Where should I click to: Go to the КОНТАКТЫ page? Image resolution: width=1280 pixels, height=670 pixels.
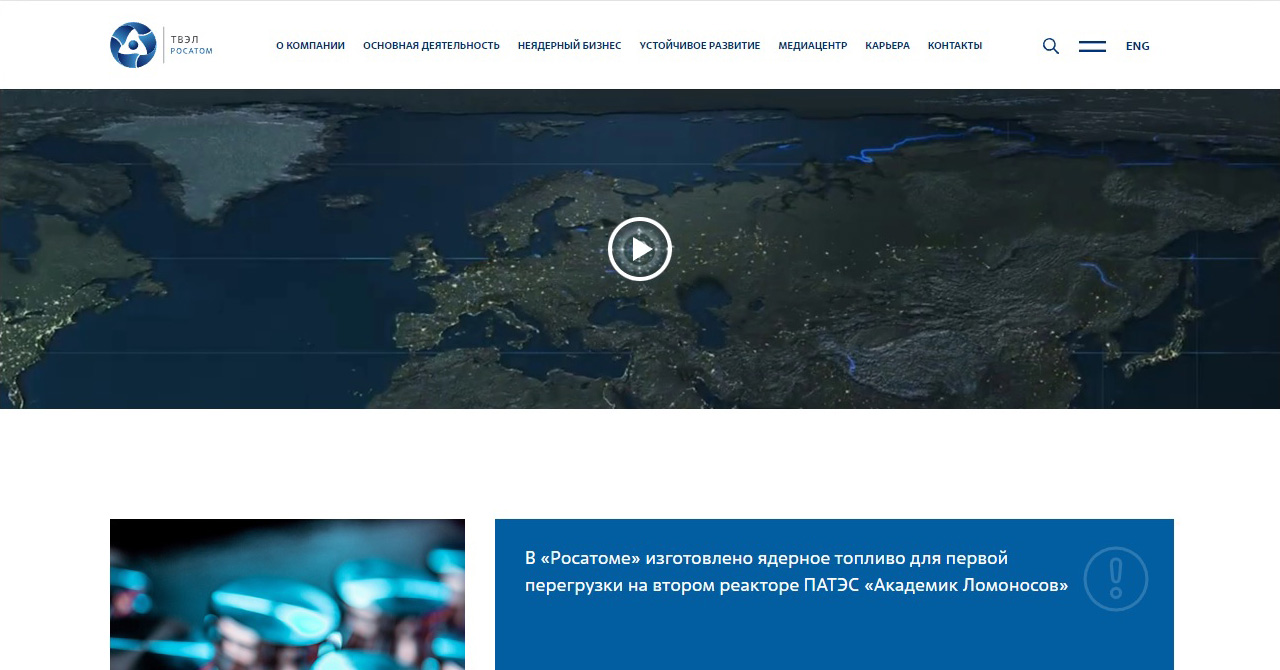pyautogui.click(x=954, y=46)
